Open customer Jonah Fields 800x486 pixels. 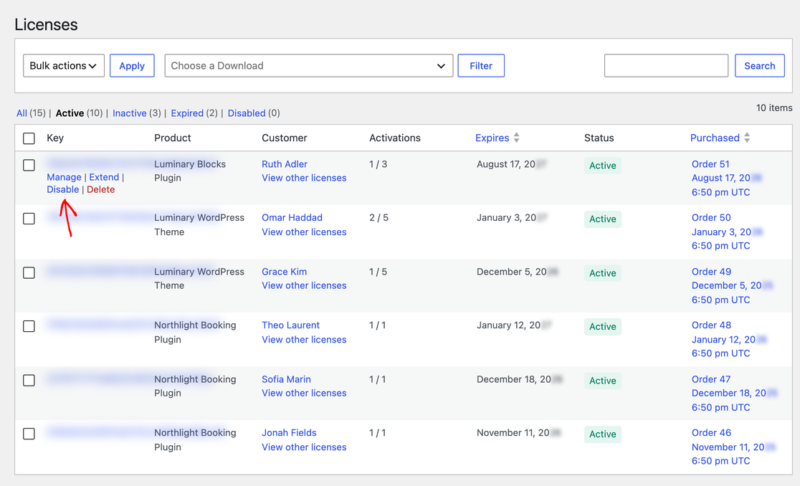pyautogui.click(x=289, y=433)
